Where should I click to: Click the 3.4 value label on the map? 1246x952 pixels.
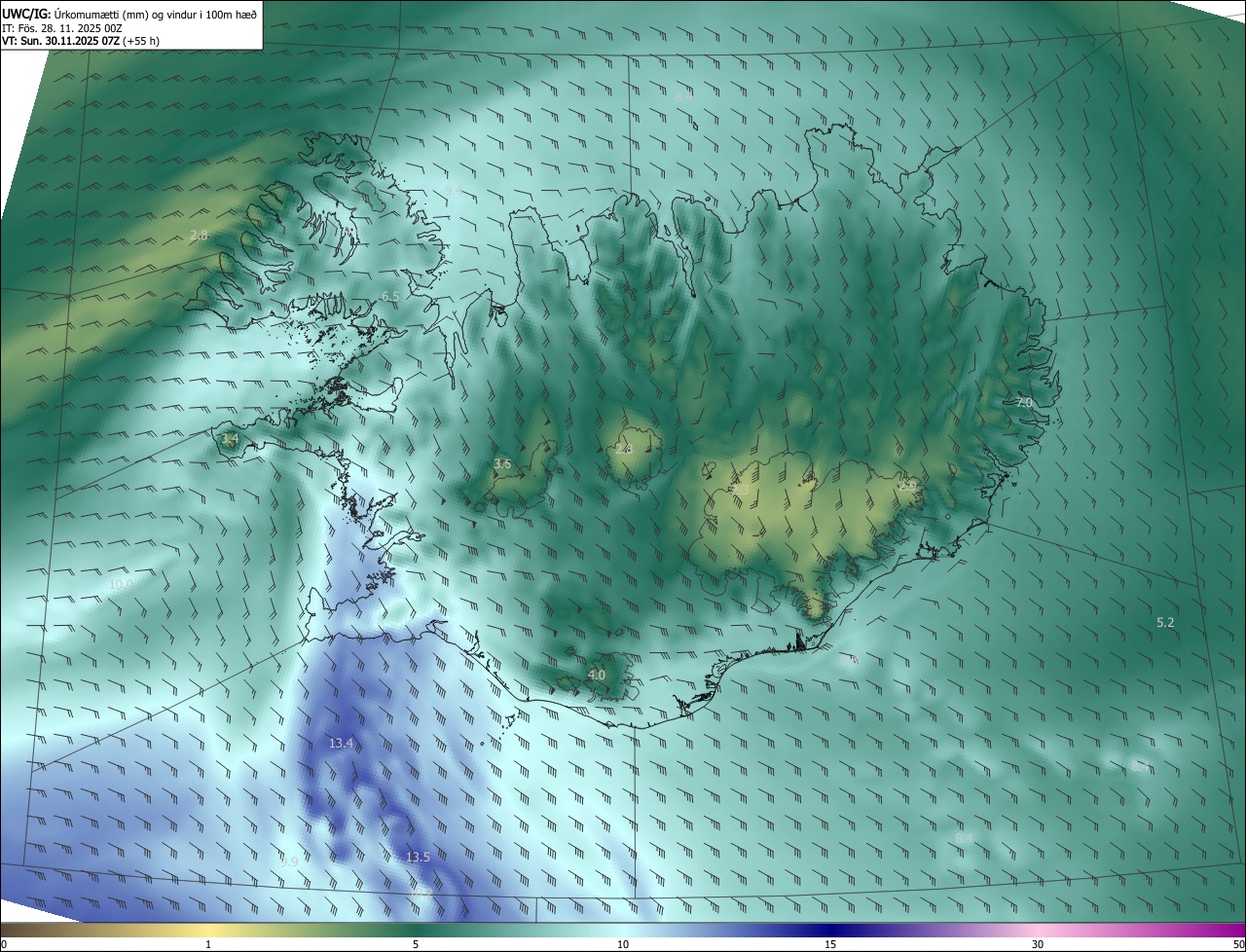(230, 439)
